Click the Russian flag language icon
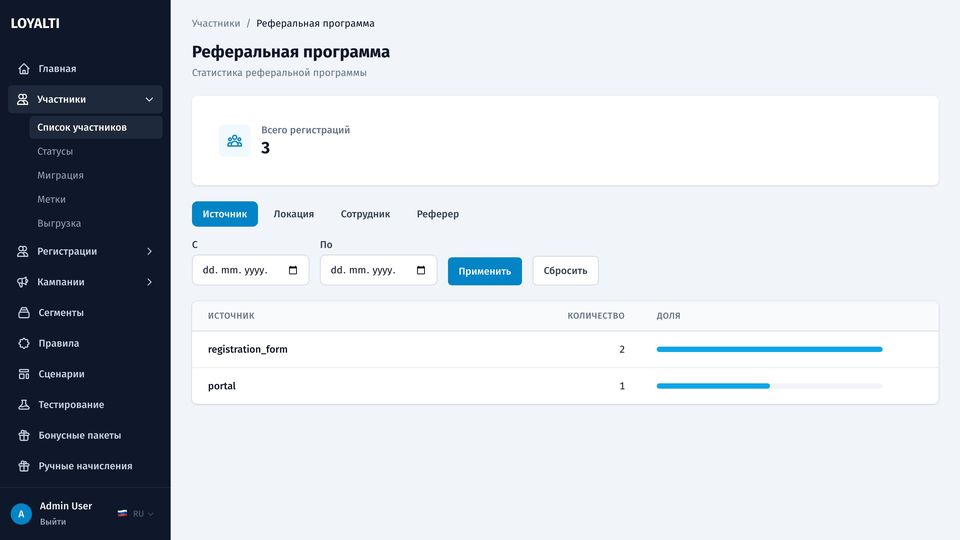Viewport: 960px width, 540px height. coord(122,514)
